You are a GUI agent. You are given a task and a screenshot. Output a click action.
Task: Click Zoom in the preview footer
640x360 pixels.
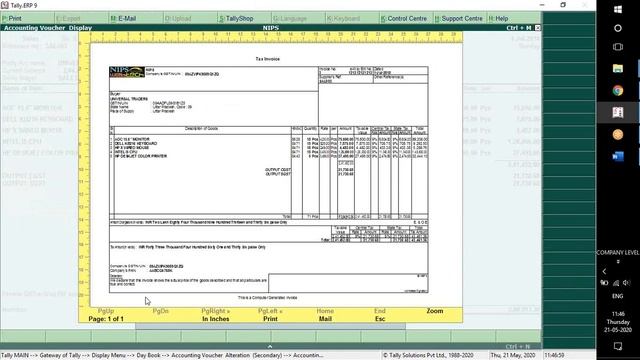pyautogui.click(x=435, y=311)
